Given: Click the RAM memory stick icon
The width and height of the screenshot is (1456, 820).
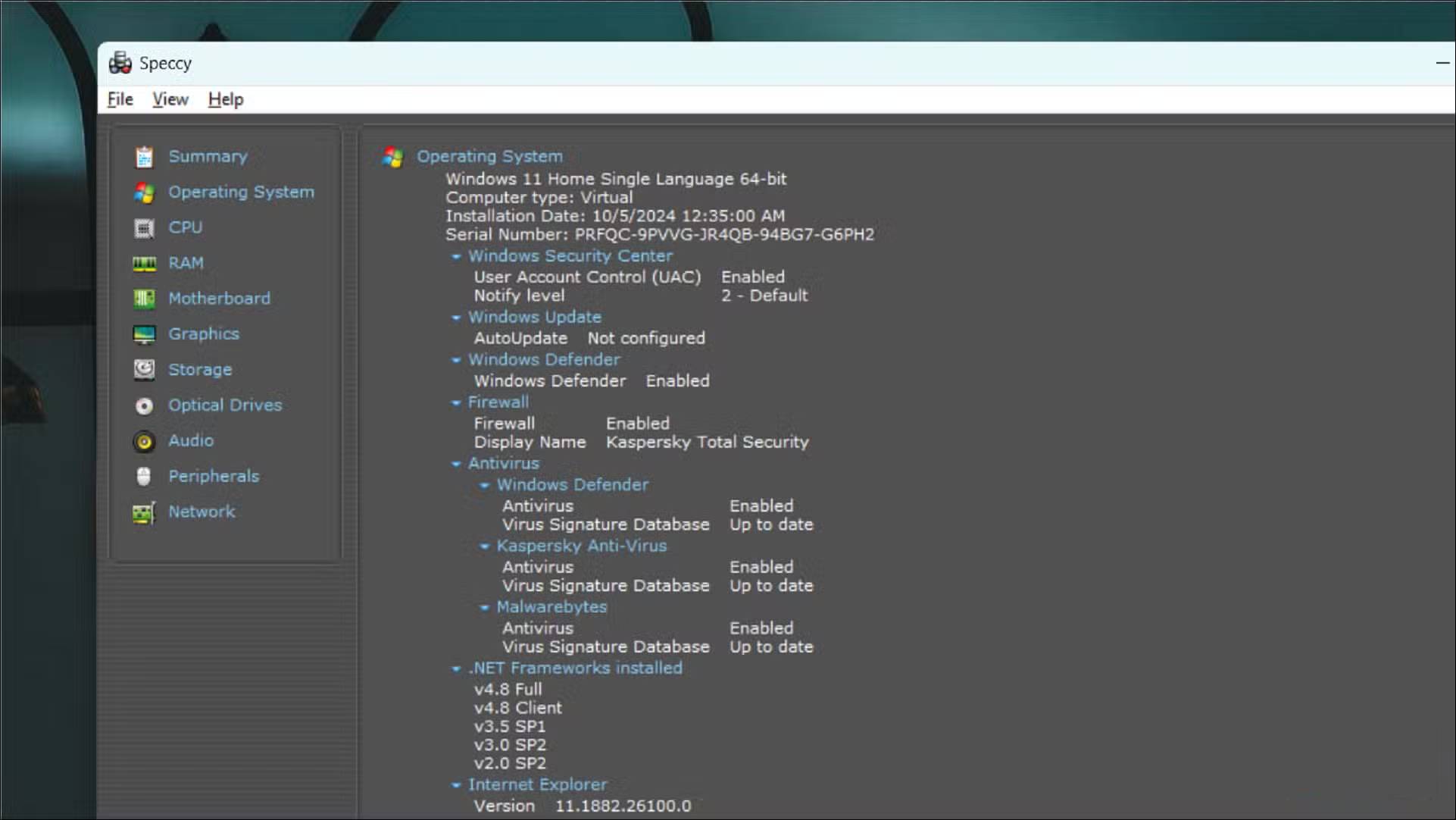Looking at the screenshot, I should pyautogui.click(x=144, y=263).
